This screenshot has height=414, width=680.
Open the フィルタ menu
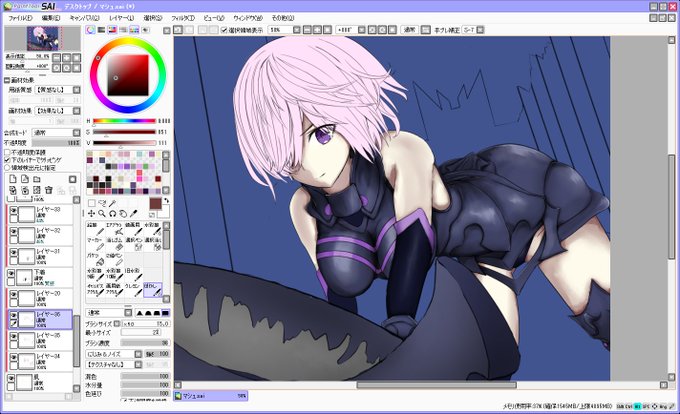click(183, 18)
